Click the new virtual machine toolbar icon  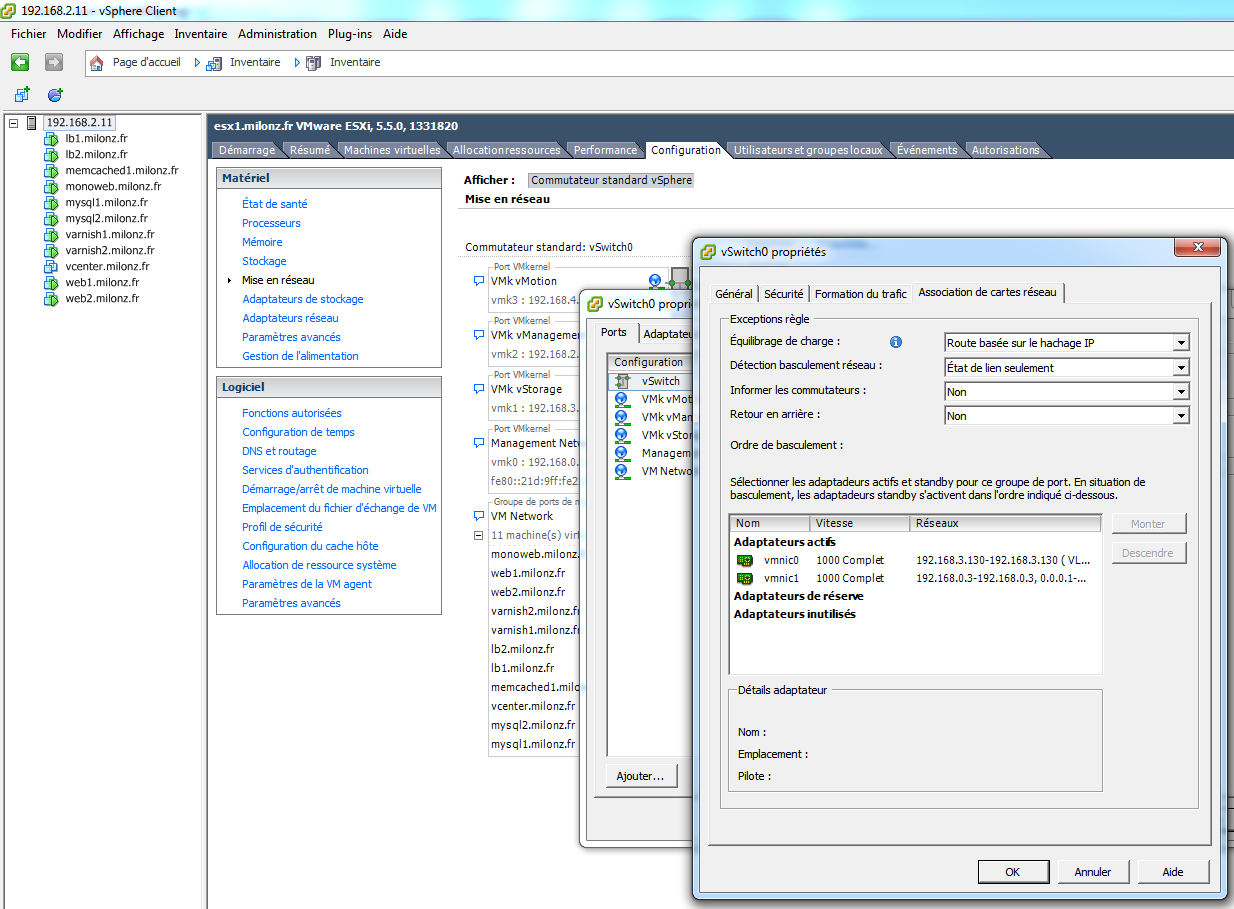(22, 95)
